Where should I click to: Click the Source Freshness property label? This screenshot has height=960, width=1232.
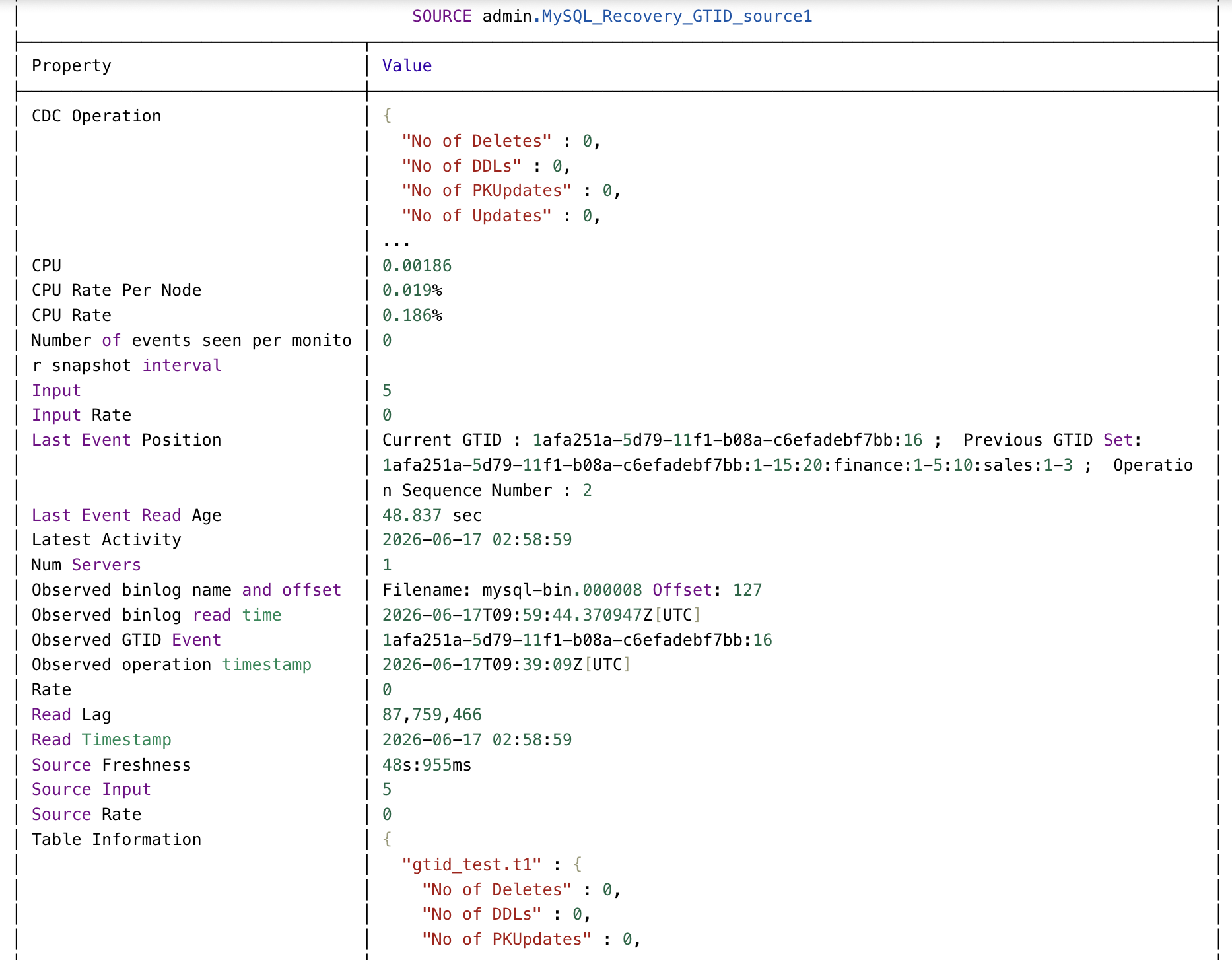[112, 765]
